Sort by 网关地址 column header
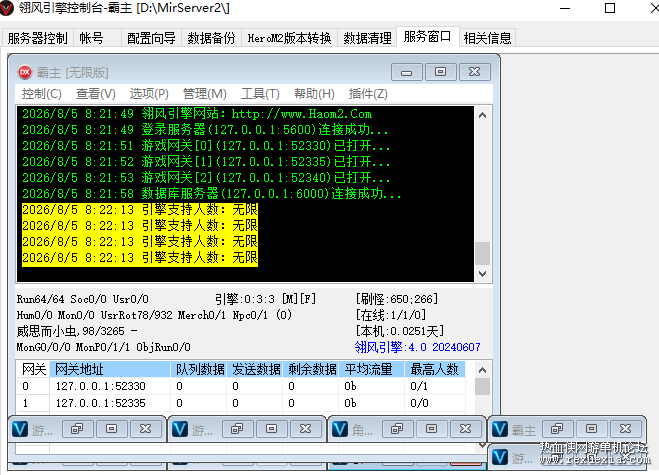The image size is (659, 475). pyautogui.click(x=110, y=369)
